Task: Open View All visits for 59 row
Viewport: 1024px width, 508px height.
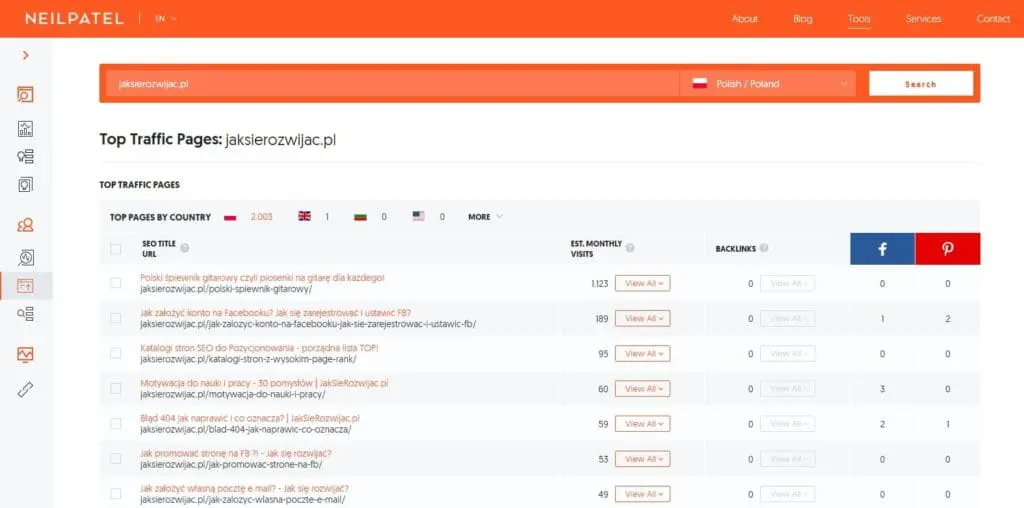Action: click(643, 424)
